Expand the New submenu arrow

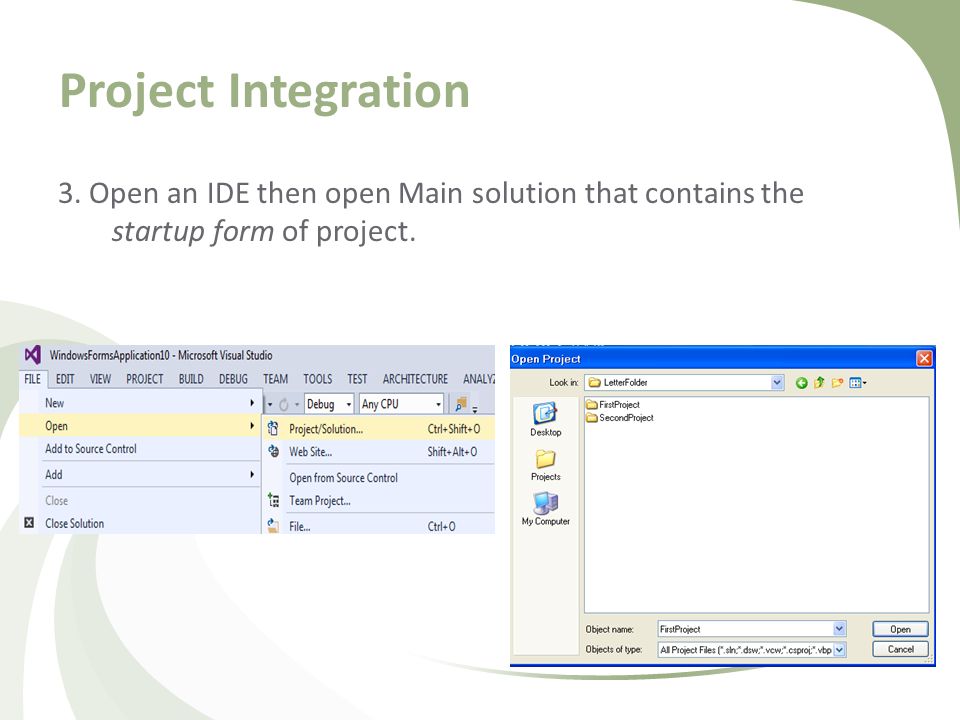point(252,403)
